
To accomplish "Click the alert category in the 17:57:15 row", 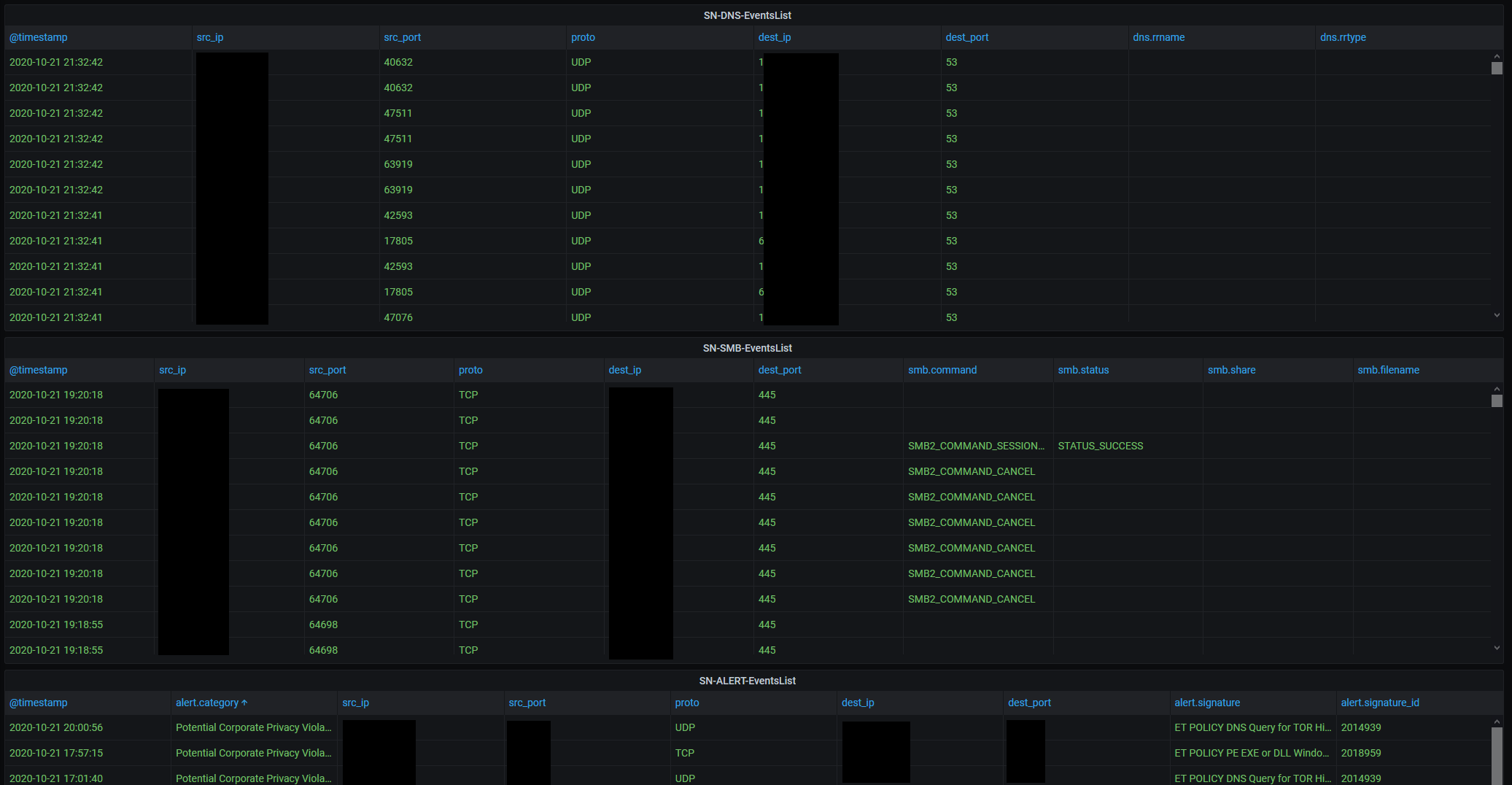I will tap(254, 753).
